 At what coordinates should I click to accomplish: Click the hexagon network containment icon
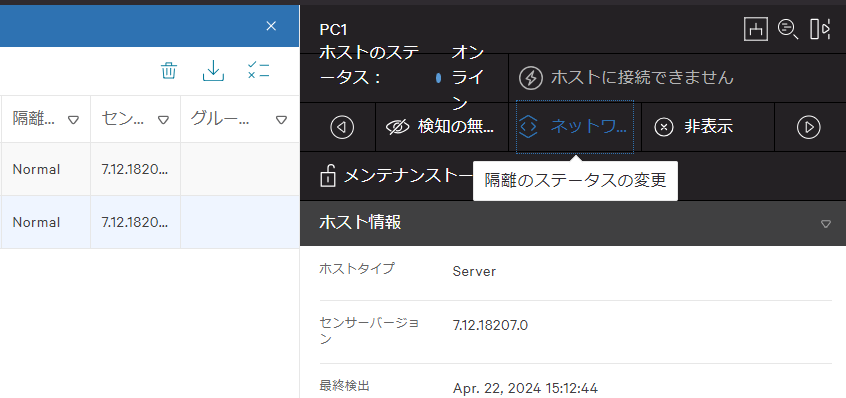(529, 127)
